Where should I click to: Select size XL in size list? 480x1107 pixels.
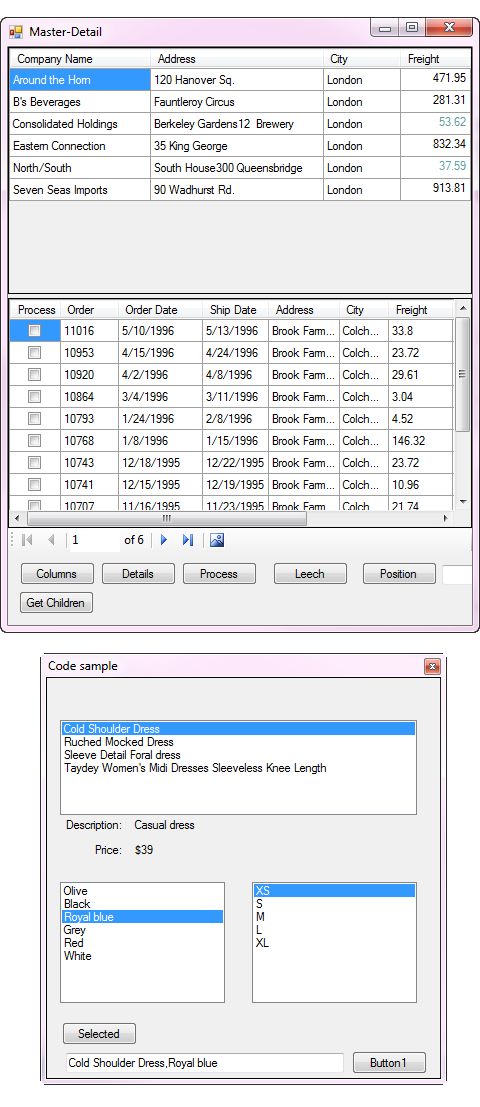coord(335,943)
